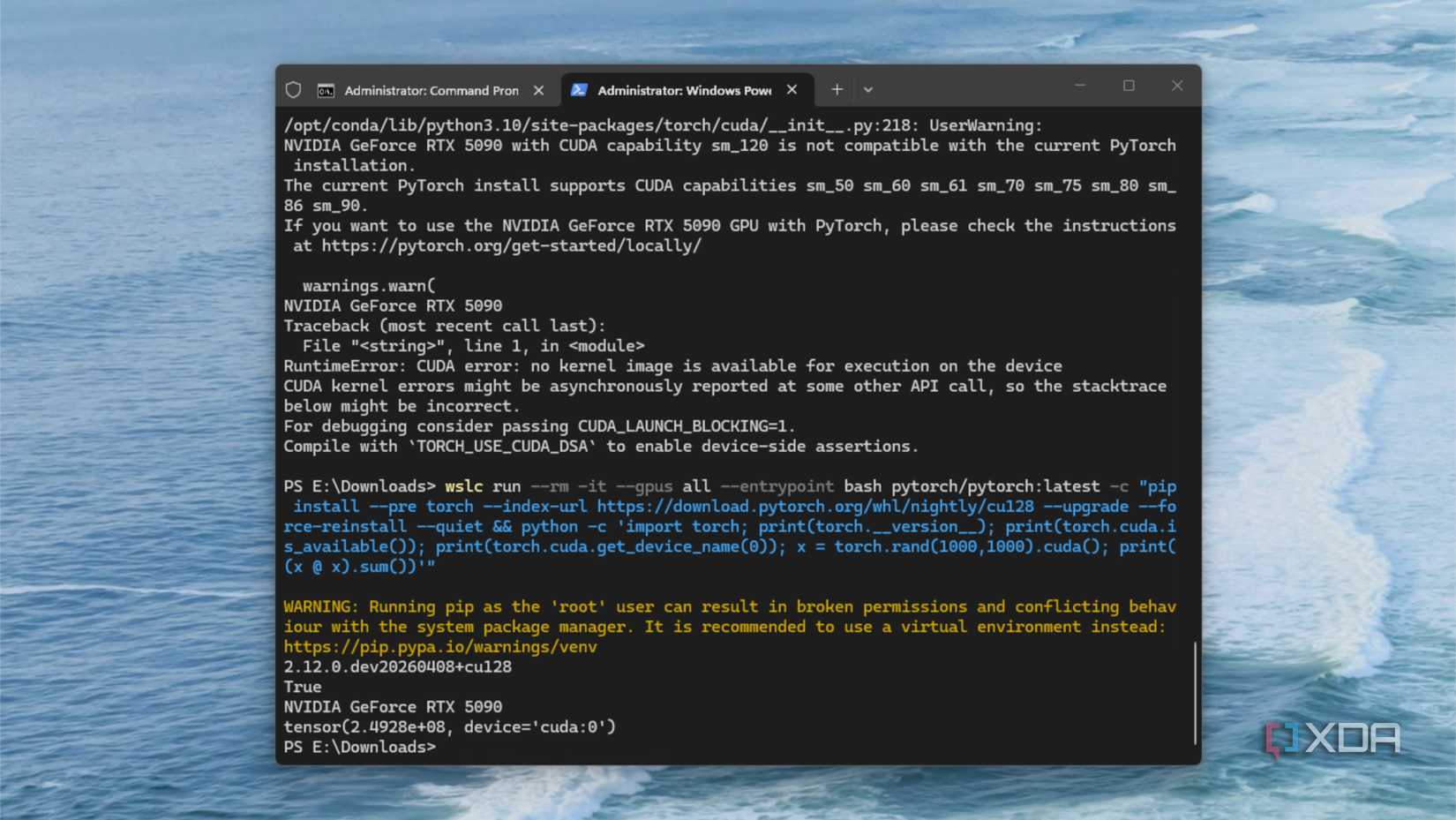Click the Command Prompt tab icon

pyautogui.click(x=326, y=90)
